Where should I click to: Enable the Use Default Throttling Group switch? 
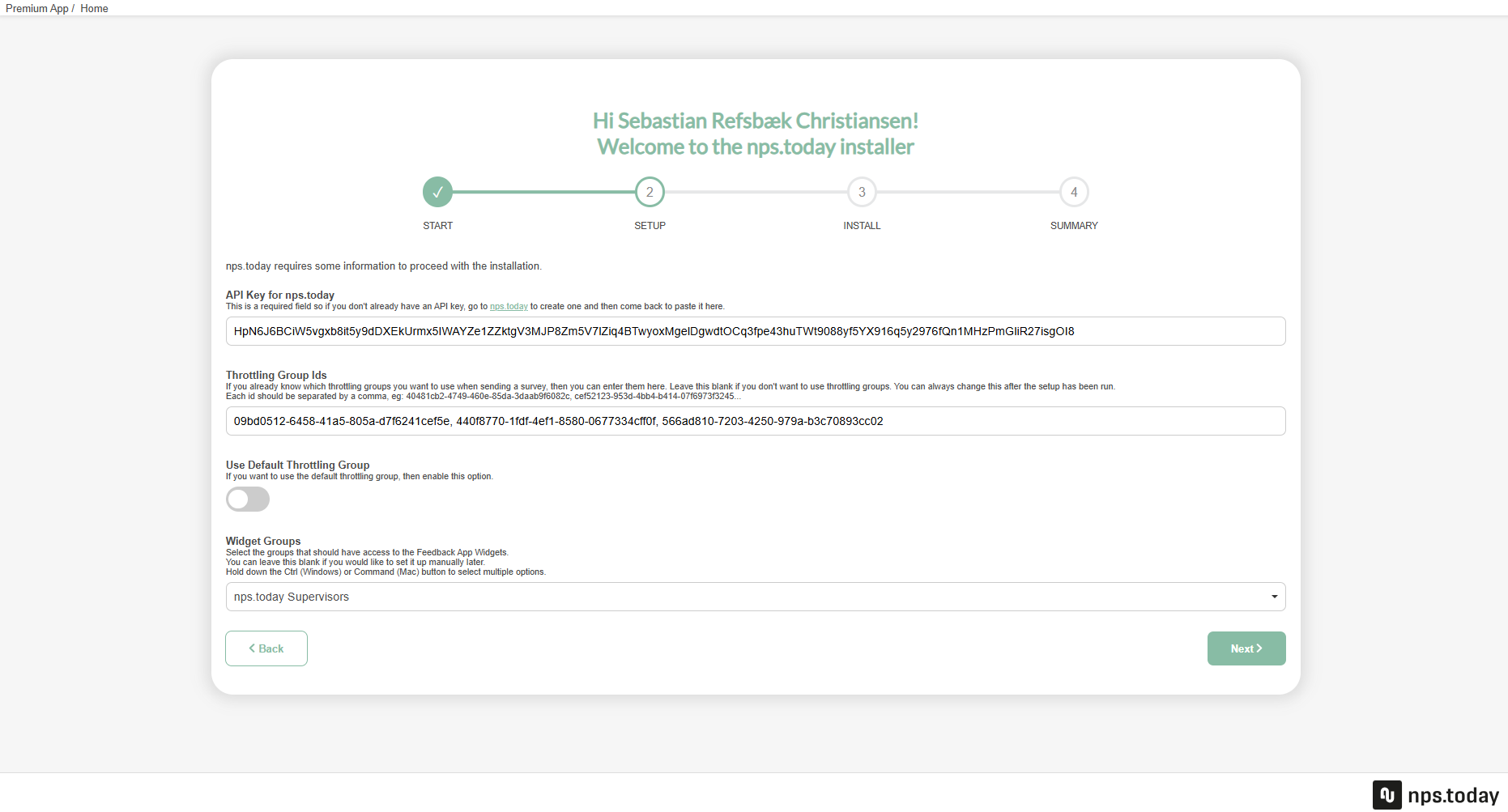pos(247,500)
